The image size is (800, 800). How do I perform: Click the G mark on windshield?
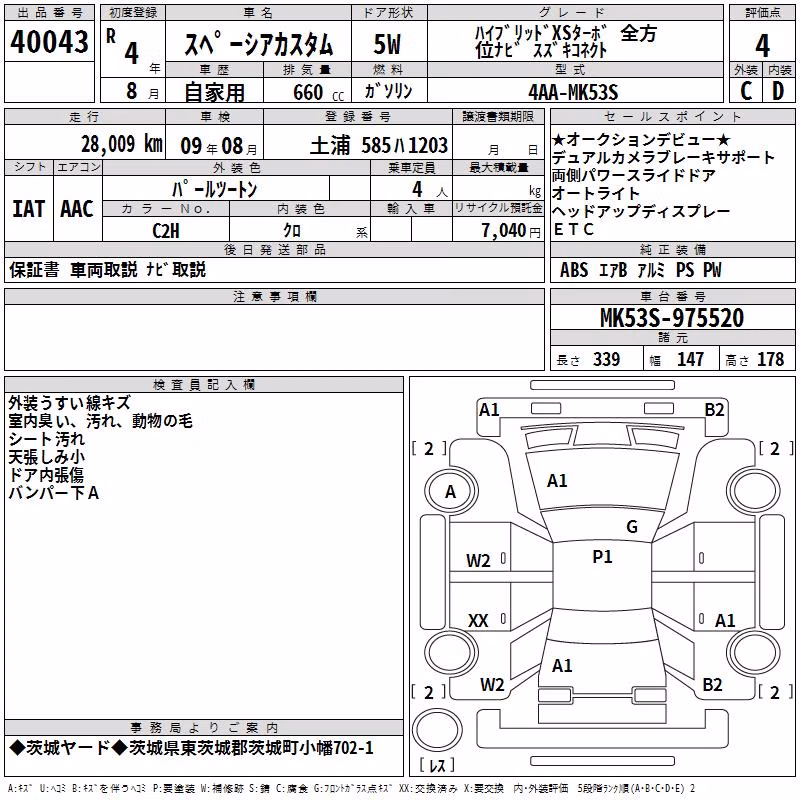tap(632, 526)
